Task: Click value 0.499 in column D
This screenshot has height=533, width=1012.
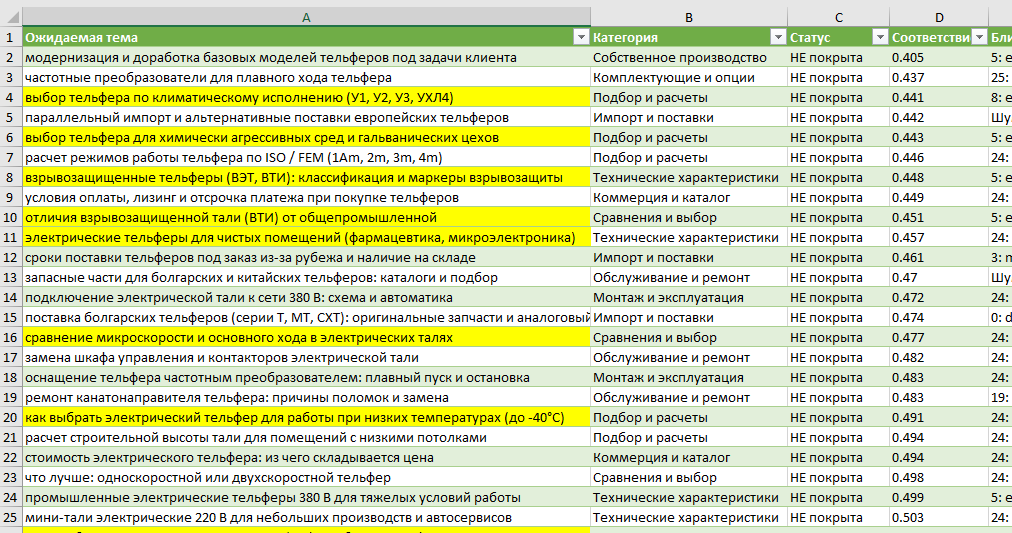Action: coord(938,498)
